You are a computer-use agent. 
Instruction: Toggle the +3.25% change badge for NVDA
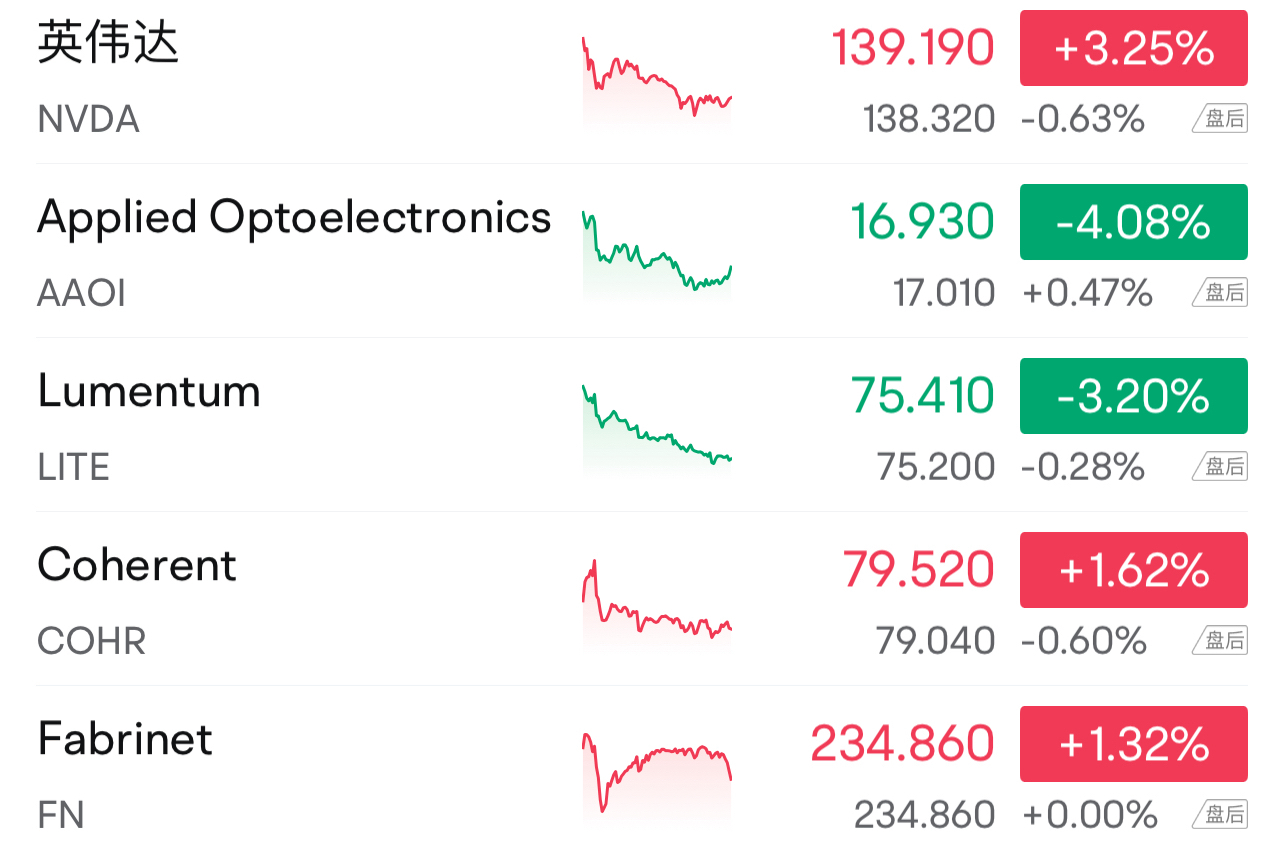(x=1134, y=48)
